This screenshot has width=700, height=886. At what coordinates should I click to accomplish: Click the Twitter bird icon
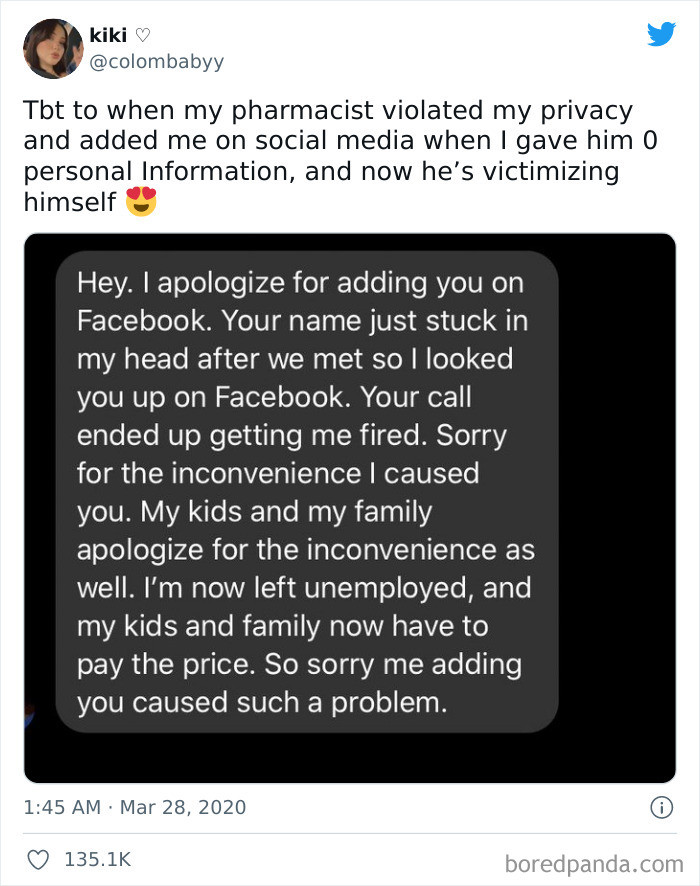[662, 34]
